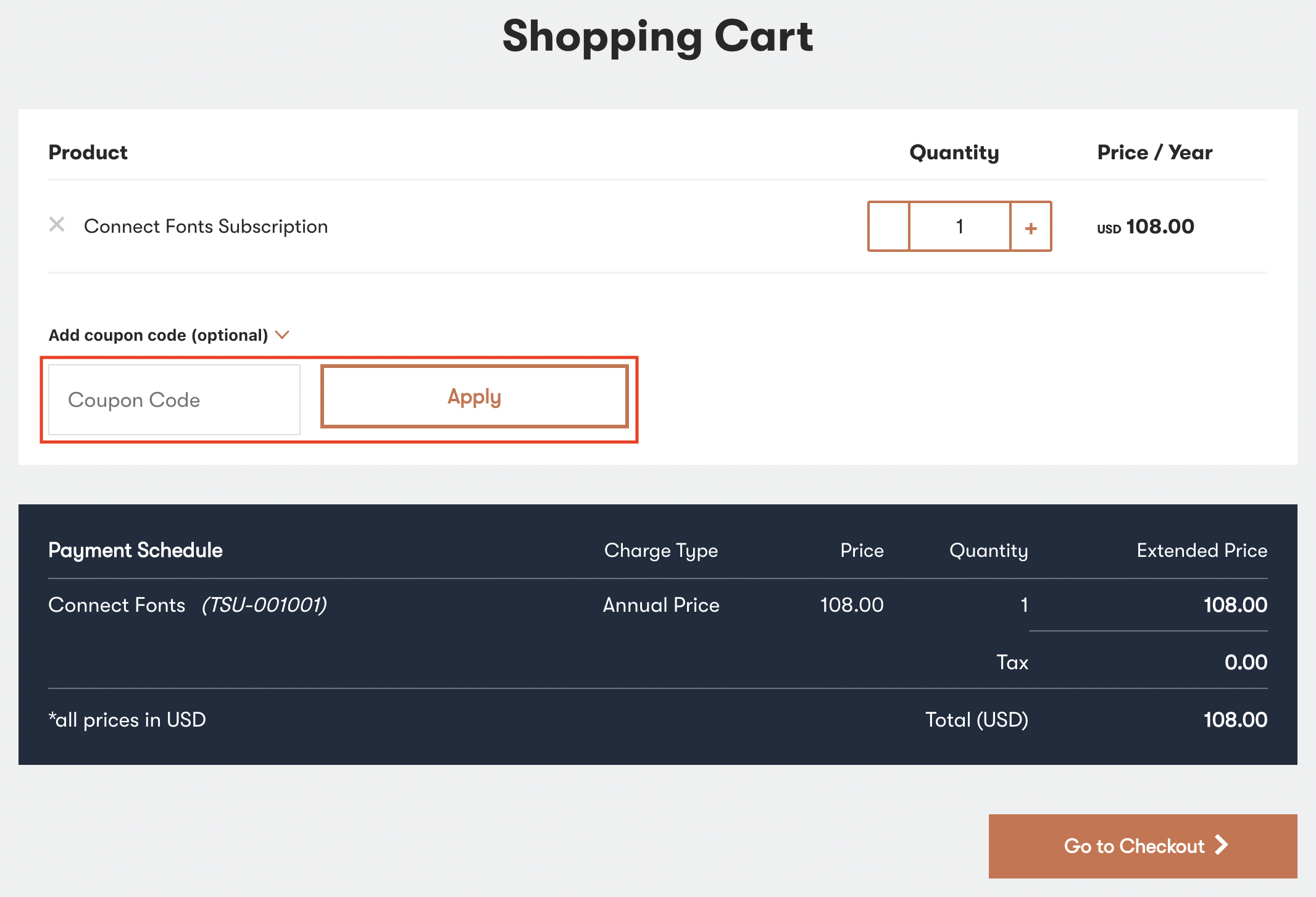Click the arrow next to Add coupon code
Image resolution: width=1316 pixels, height=897 pixels.
point(283,335)
